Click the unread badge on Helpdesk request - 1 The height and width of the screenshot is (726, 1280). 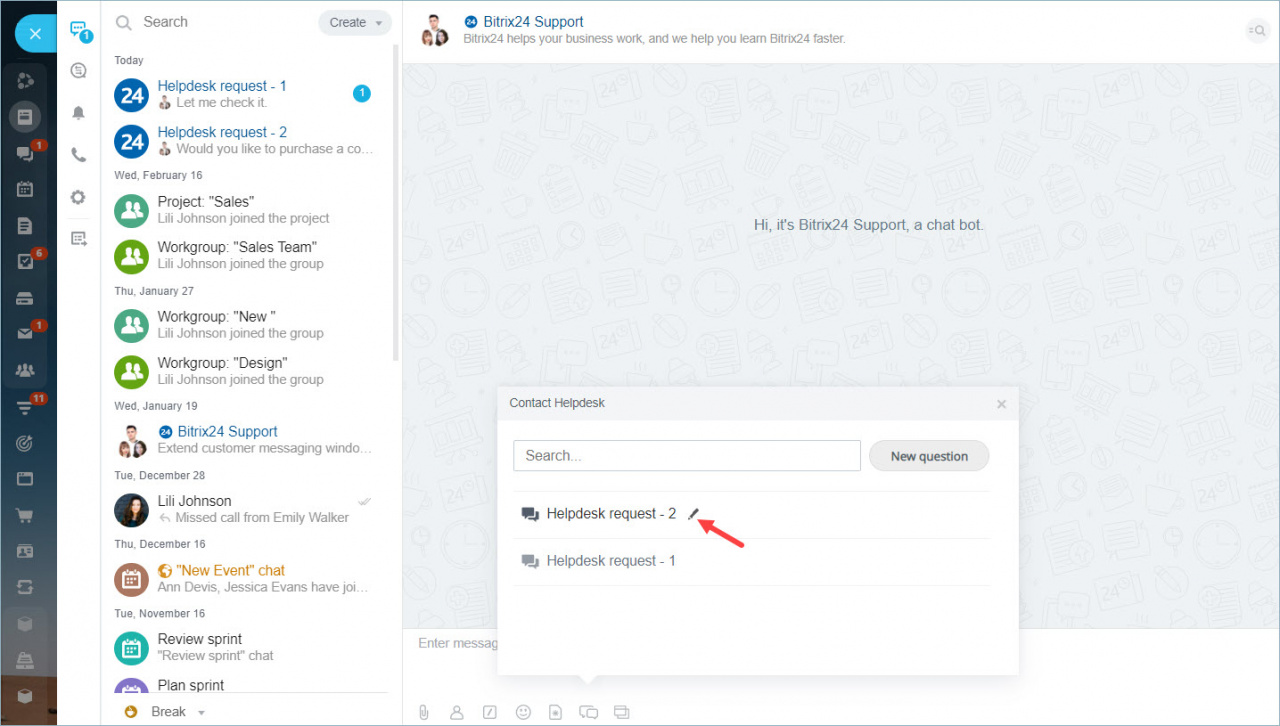pyautogui.click(x=362, y=93)
